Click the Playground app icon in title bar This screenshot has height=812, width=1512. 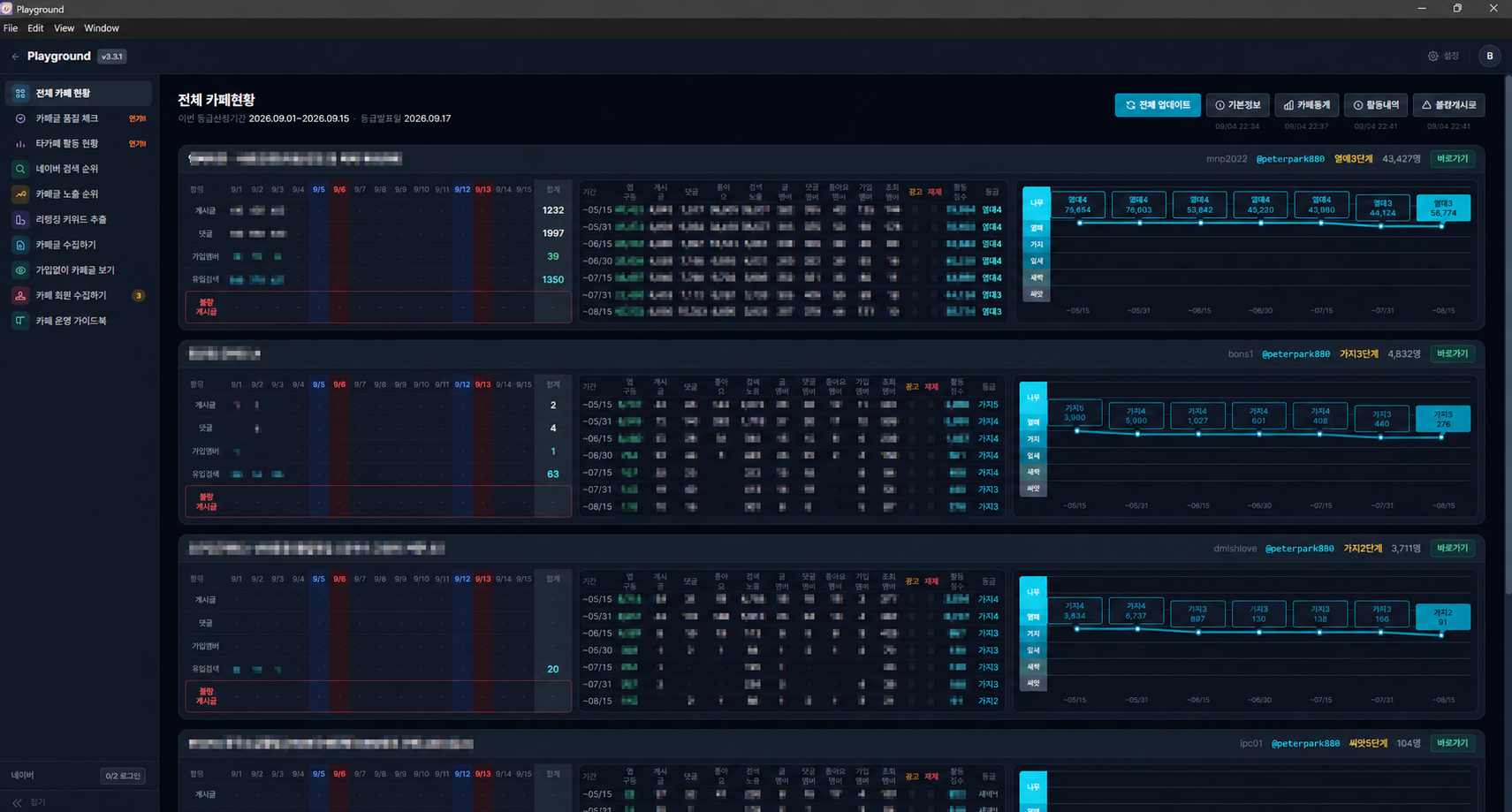[7, 9]
